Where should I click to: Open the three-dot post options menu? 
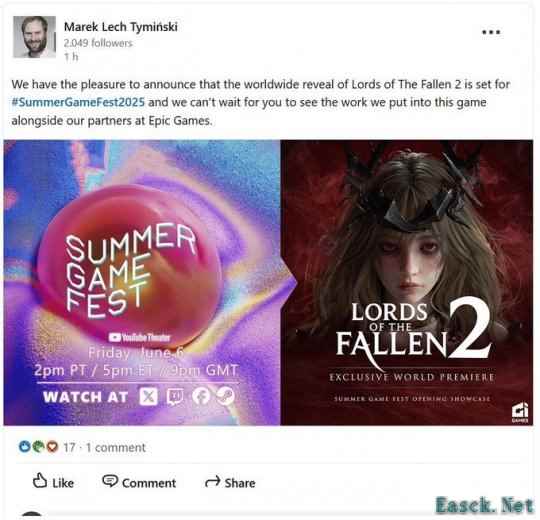point(491,32)
